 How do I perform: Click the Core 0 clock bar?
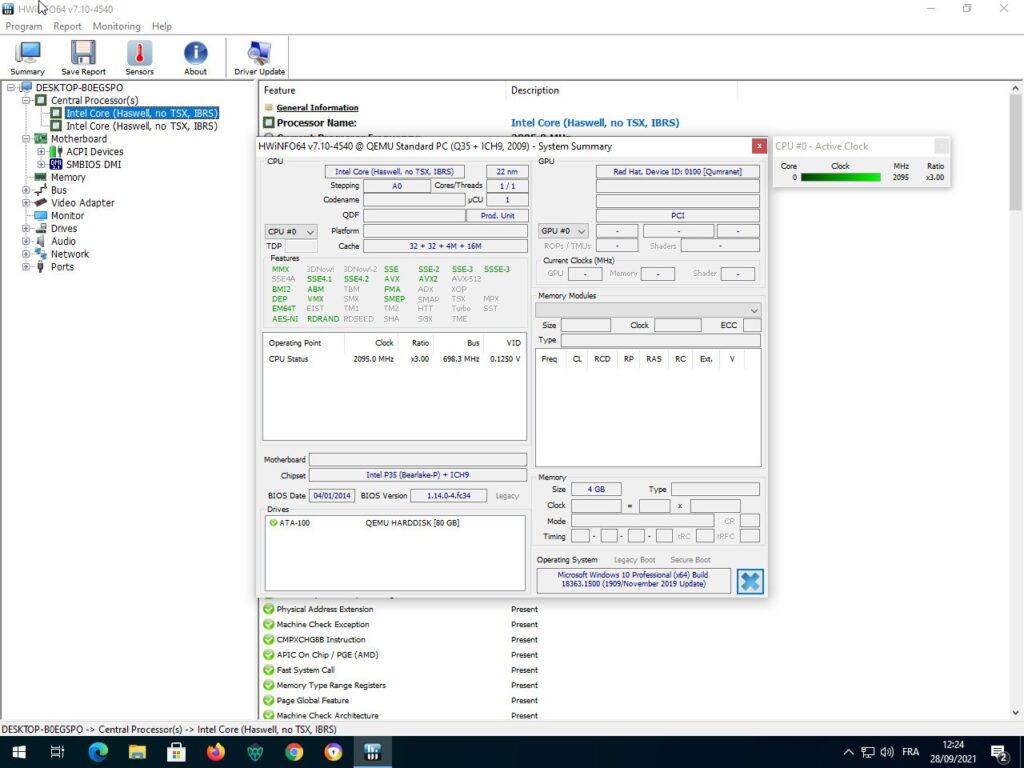coord(840,177)
